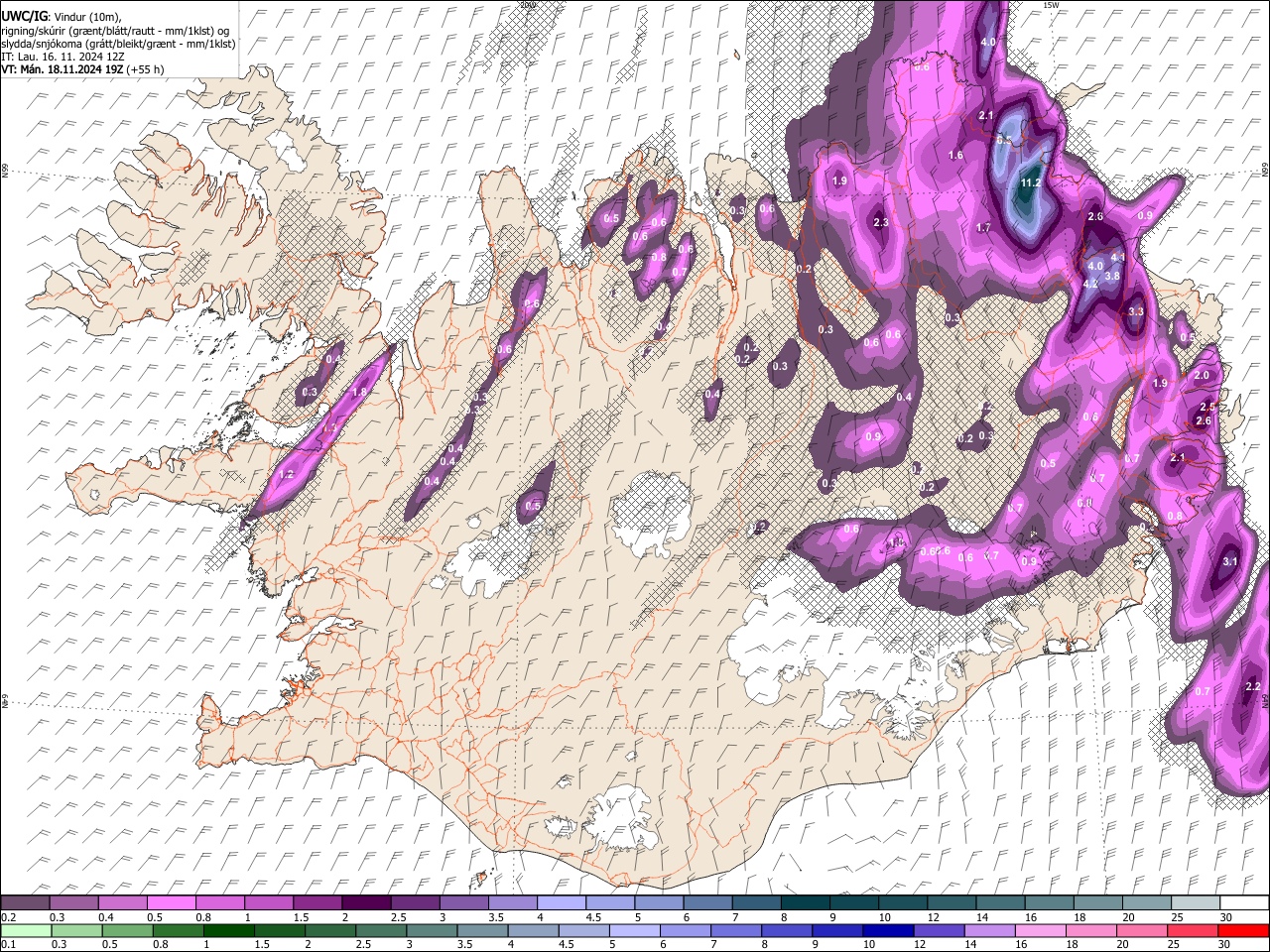
Task: Pick lower legend pink swatch 16 to 18
Action: point(1040,930)
